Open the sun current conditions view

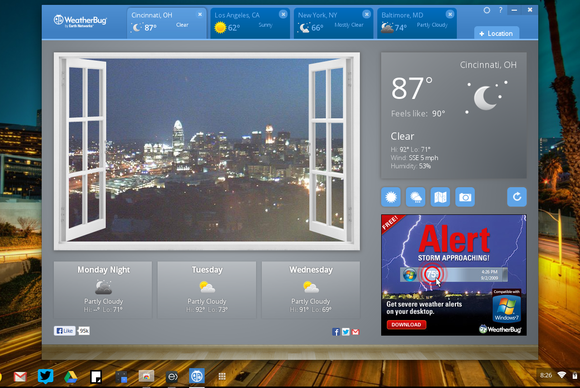(391, 197)
